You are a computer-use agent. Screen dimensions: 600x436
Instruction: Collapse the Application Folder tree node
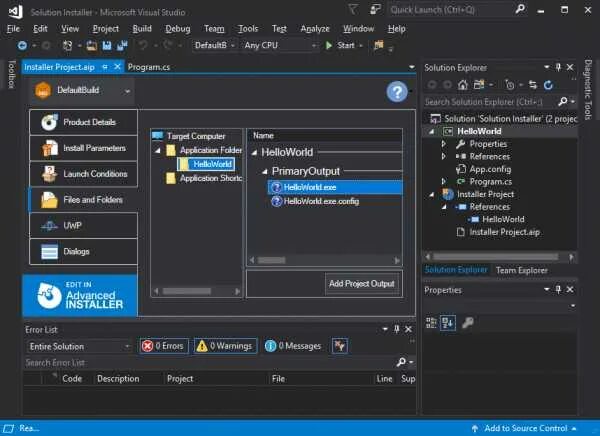click(158, 150)
